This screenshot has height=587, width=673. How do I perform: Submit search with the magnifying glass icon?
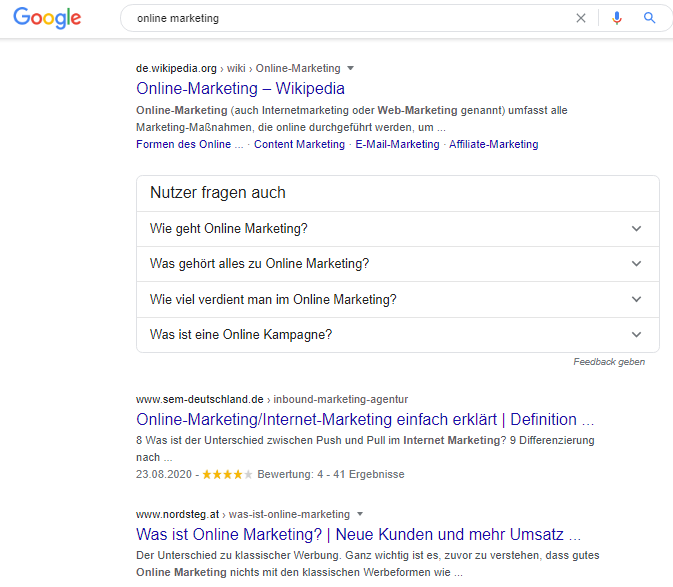[649, 18]
